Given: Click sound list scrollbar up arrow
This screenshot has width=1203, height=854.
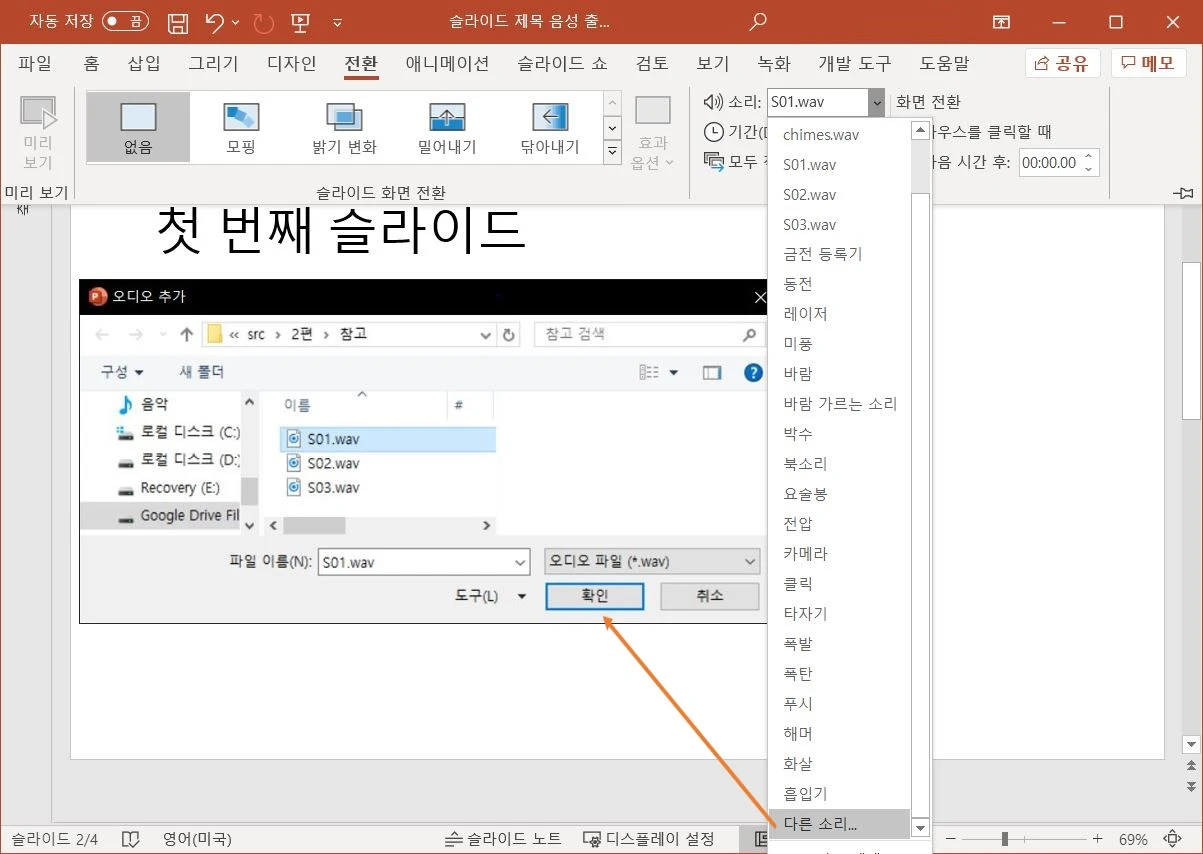Looking at the screenshot, I should click(x=921, y=128).
